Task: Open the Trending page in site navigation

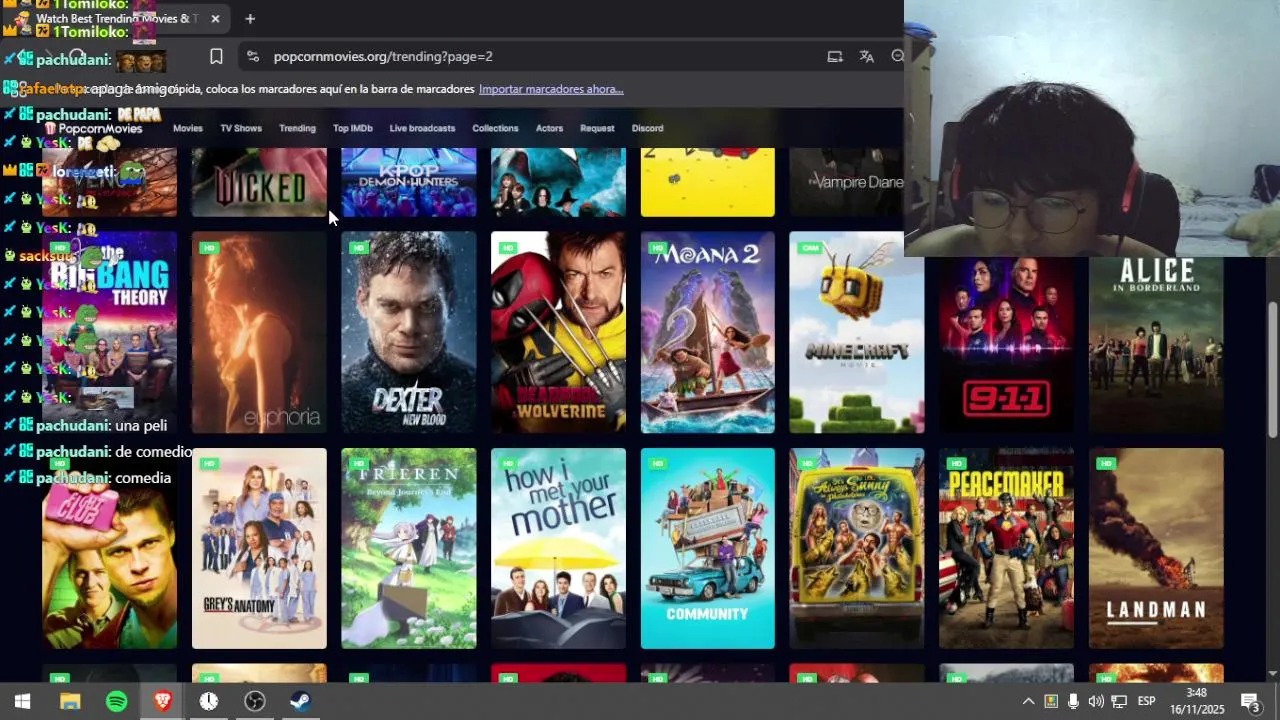Action: (297, 128)
